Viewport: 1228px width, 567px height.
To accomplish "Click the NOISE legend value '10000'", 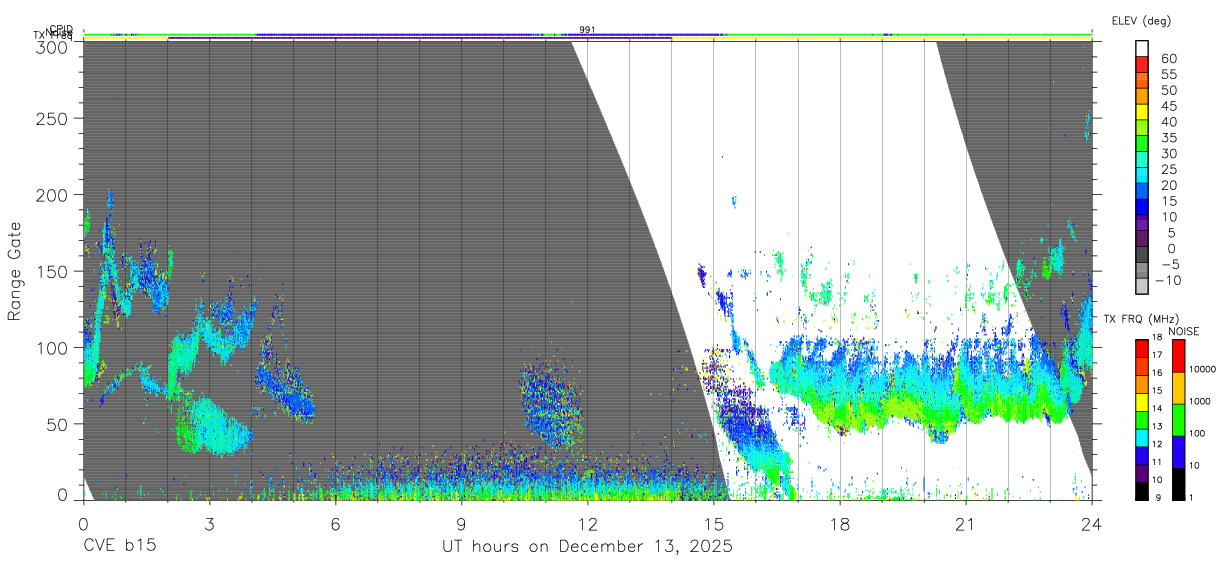I will click(x=1205, y=369).
